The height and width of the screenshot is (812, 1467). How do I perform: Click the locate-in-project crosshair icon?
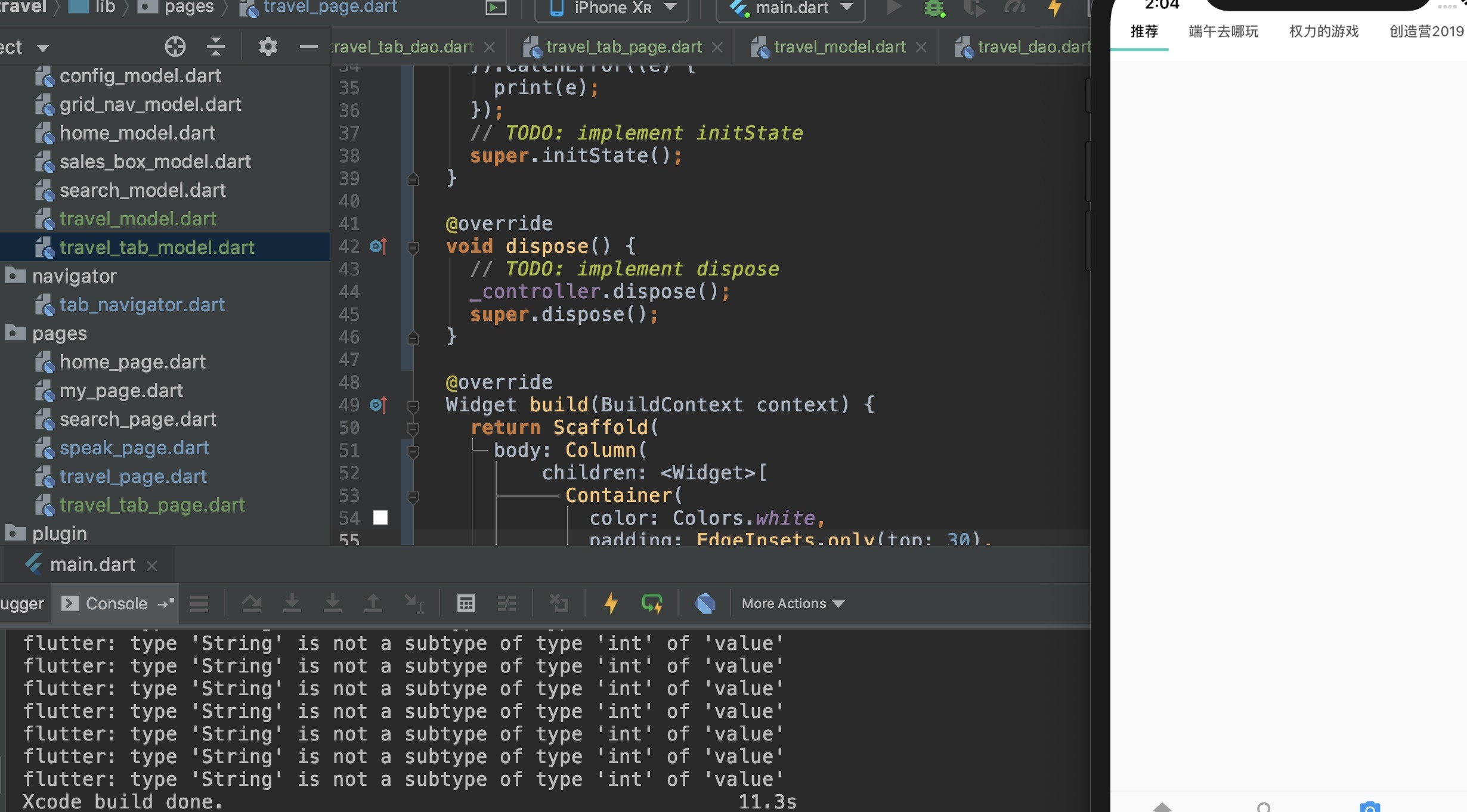click(x=175, y=47)
